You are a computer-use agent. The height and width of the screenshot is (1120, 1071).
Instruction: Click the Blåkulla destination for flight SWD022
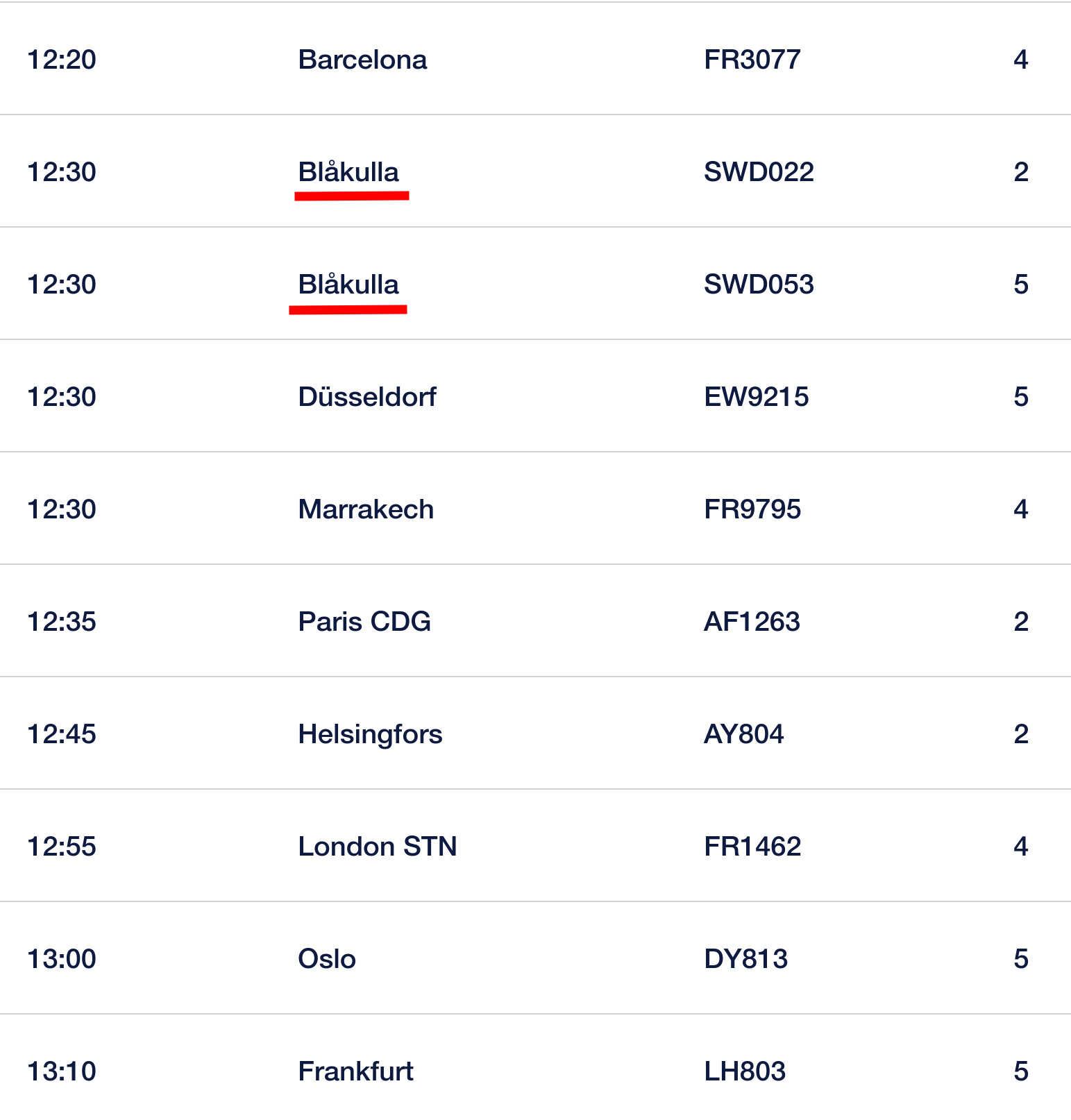click(x=348, y=172)
